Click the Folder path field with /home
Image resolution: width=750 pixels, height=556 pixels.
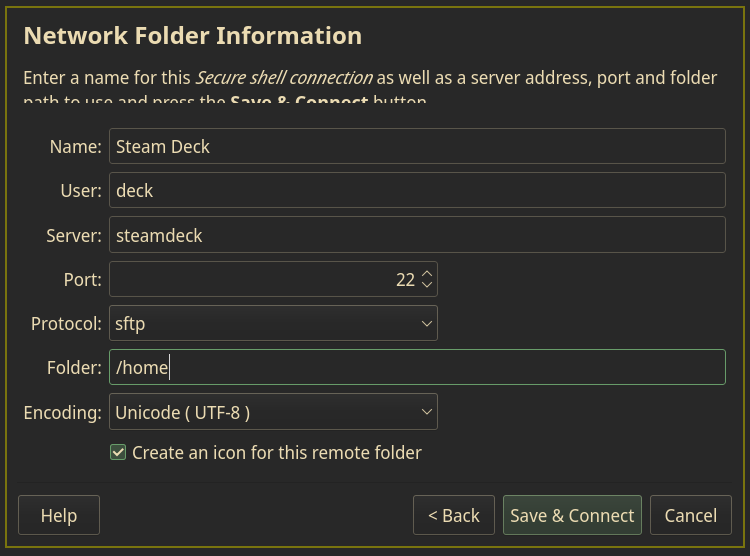[x=416, y=367]
